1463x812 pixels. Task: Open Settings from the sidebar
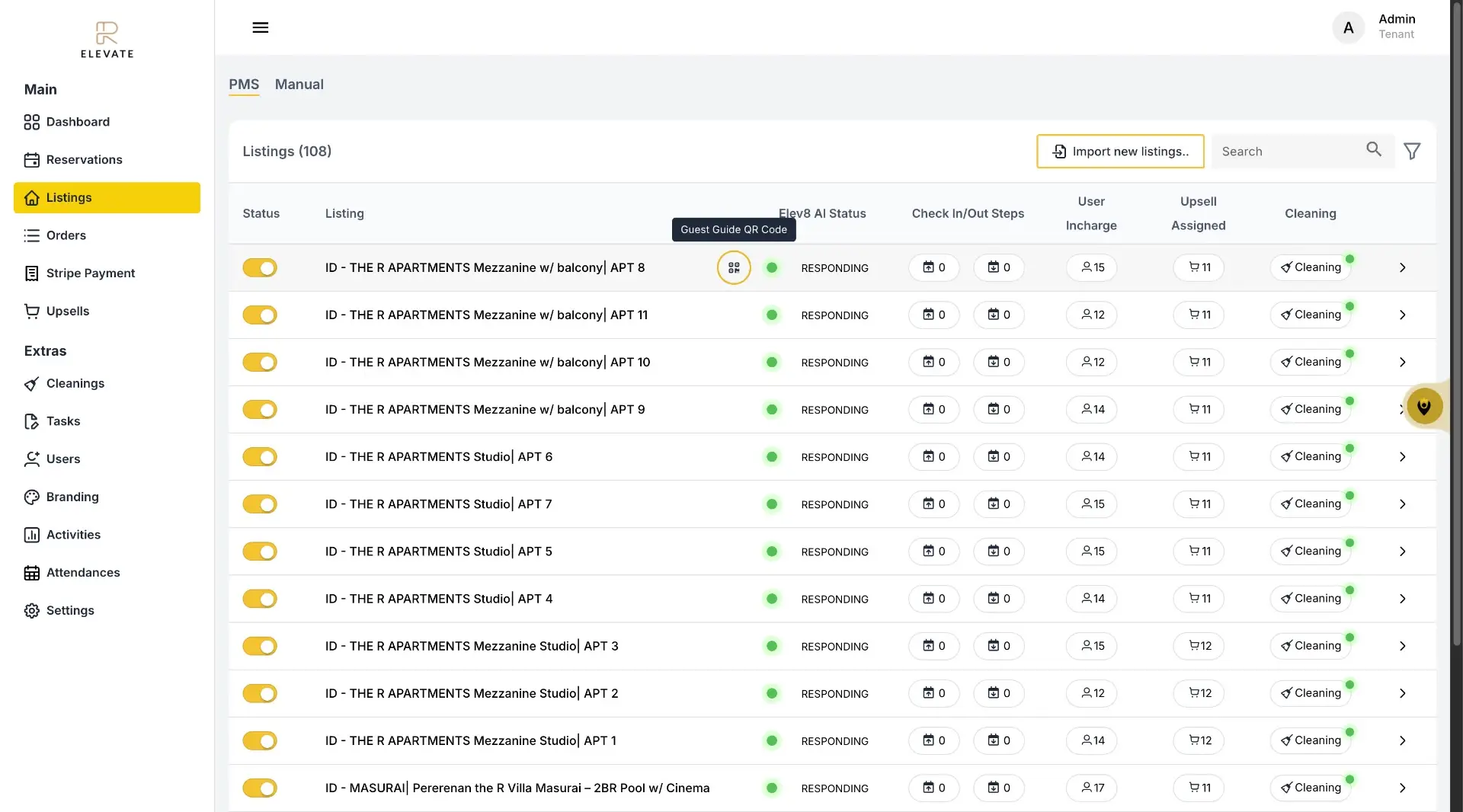click(31, 610)
